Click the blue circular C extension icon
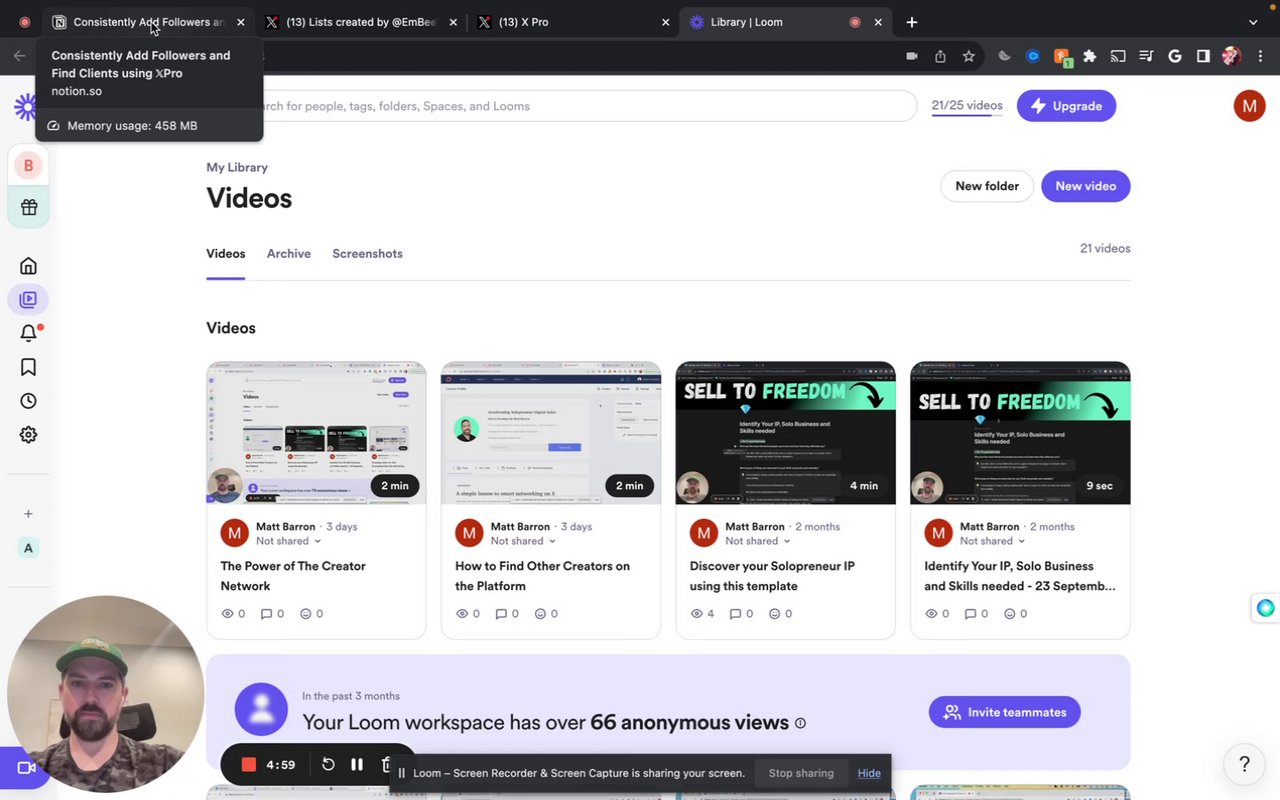Image resolution: width=1280 pixels, height=800 pixels. [x=1033, y=56]
